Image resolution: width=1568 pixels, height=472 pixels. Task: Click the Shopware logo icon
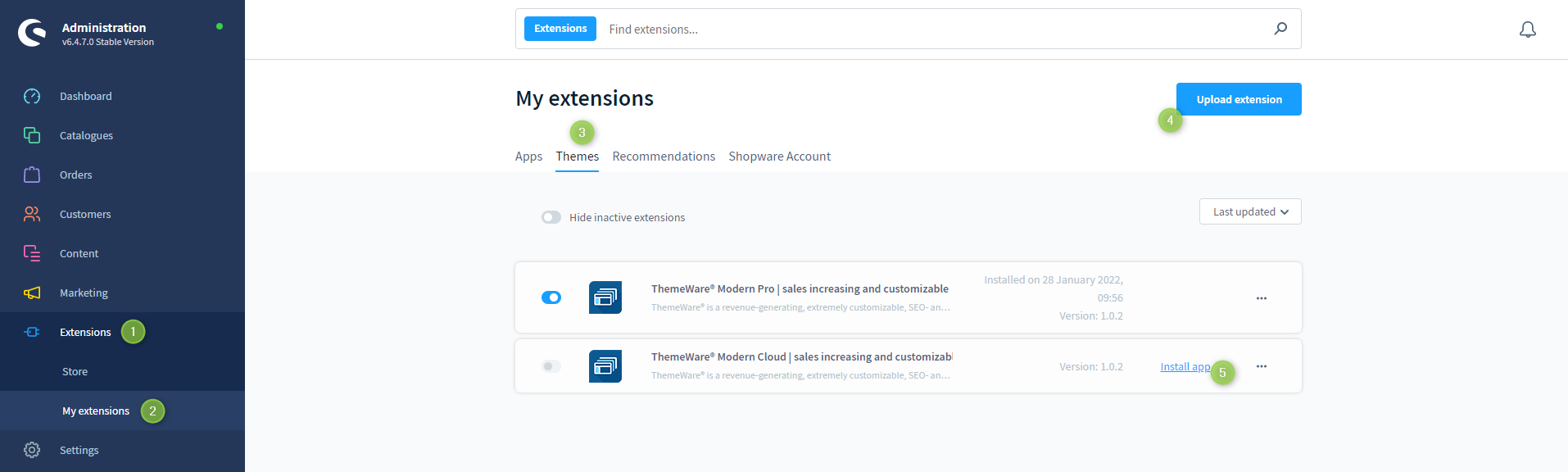click(x=32, y=33)
